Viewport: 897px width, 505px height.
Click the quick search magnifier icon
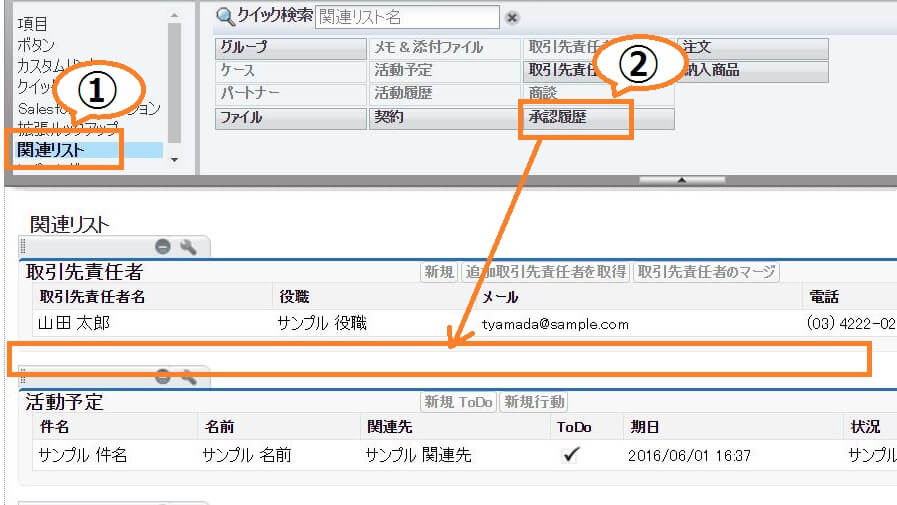point(225,17)
